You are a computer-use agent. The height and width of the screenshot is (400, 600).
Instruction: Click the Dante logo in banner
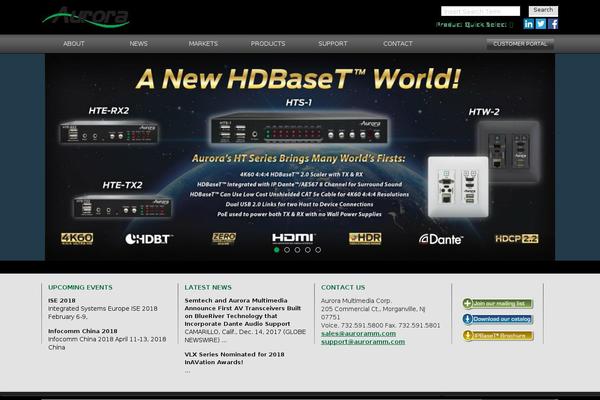(441, 239)
